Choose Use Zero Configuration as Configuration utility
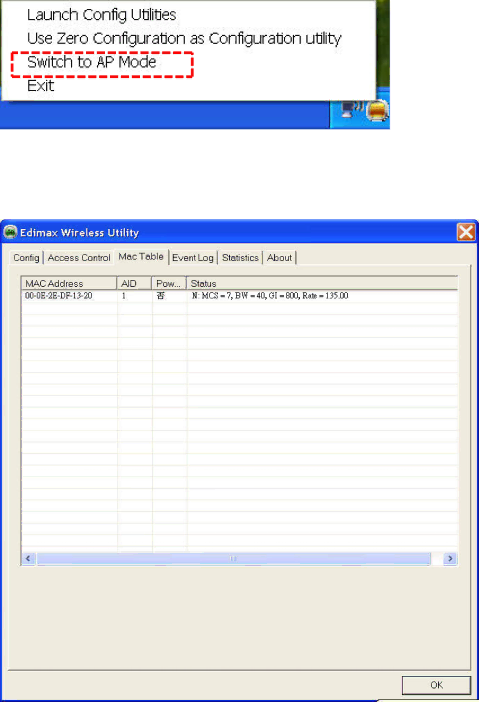 coord(184,39)
